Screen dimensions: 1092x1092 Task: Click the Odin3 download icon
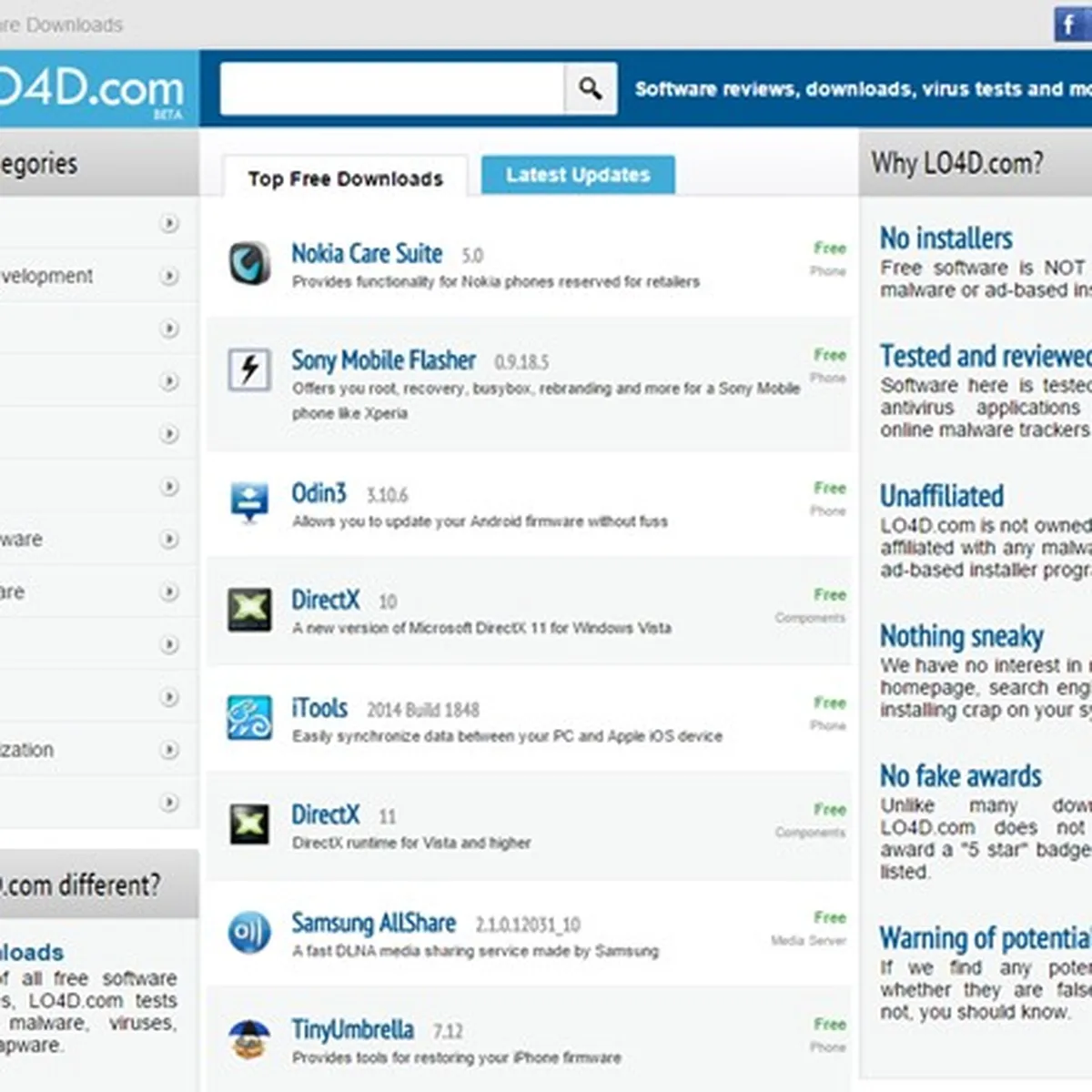pyautogui.click(x=249, y=501)
